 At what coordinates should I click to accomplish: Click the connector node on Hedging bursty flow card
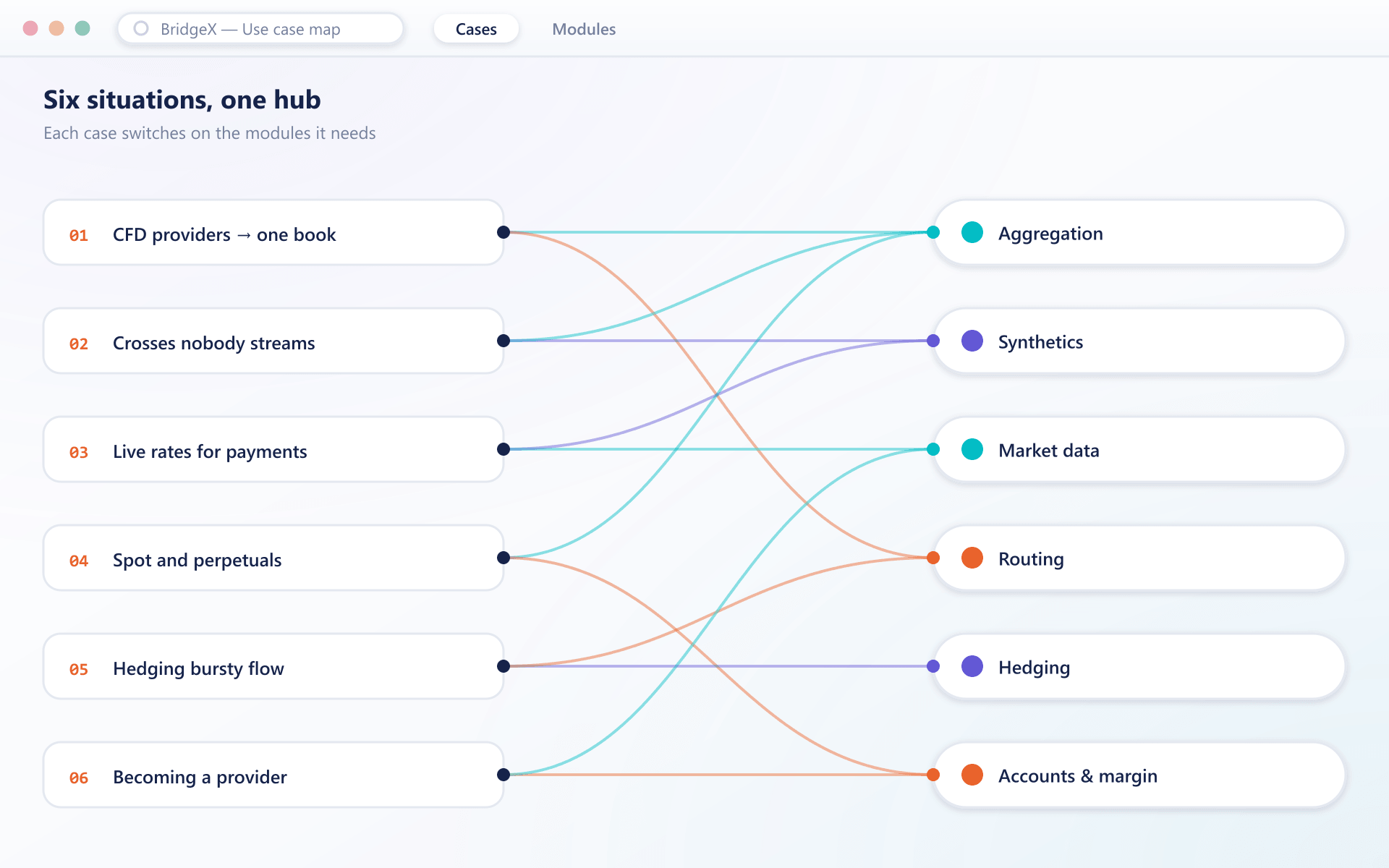(x=504, y=666)
